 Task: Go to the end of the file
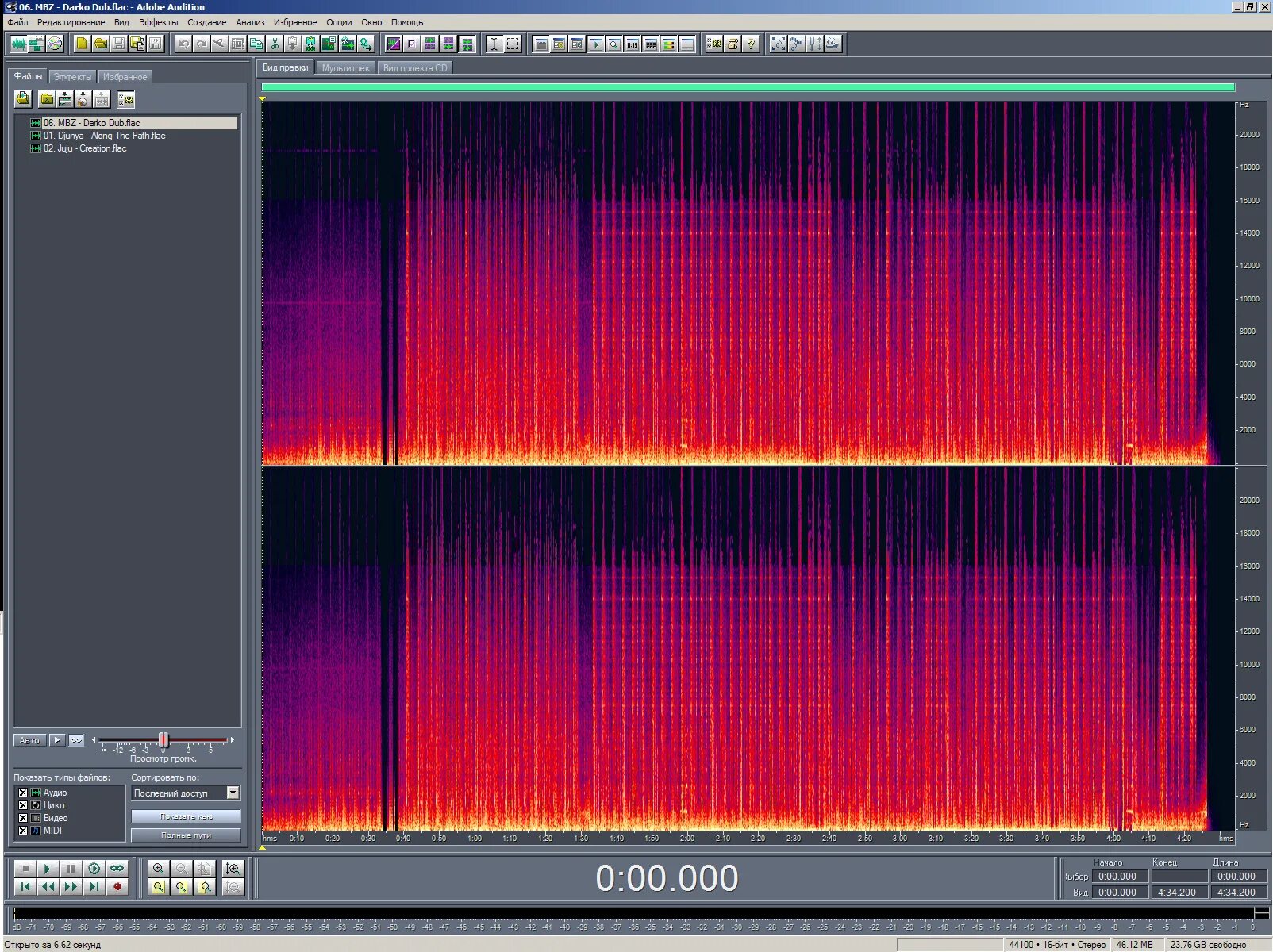pyautogui.click(x=94, y=887)
